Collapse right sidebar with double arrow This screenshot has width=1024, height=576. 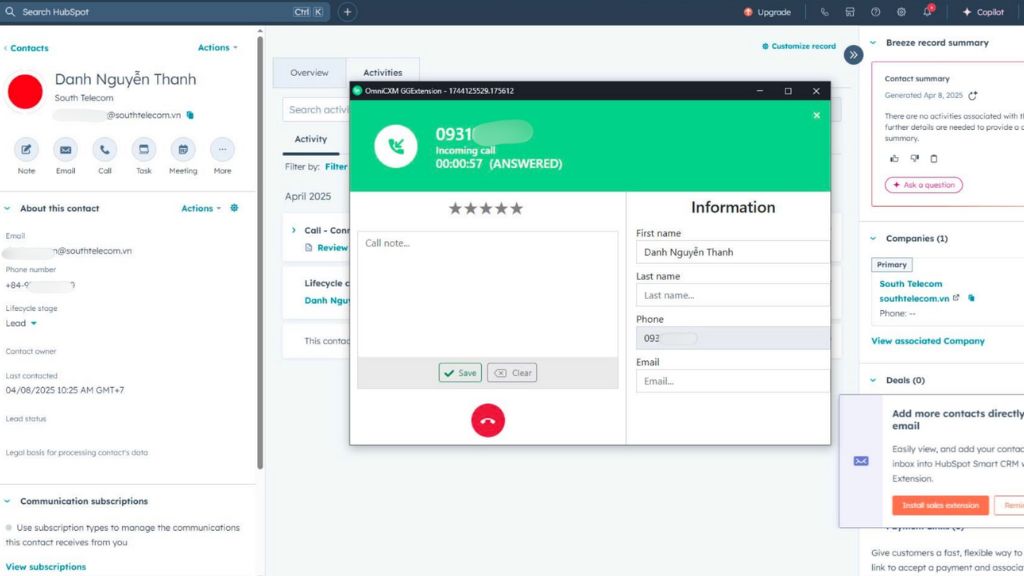pos(853,55)
